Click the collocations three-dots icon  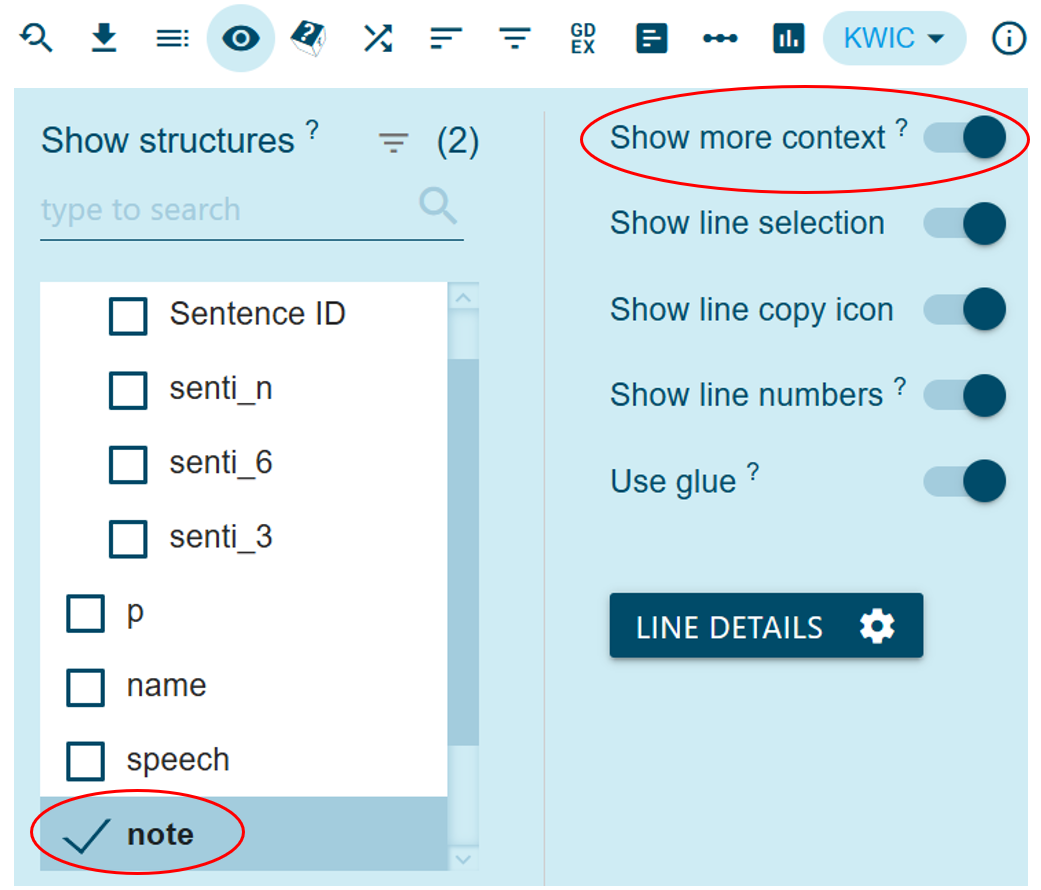[x=719, y=38]
